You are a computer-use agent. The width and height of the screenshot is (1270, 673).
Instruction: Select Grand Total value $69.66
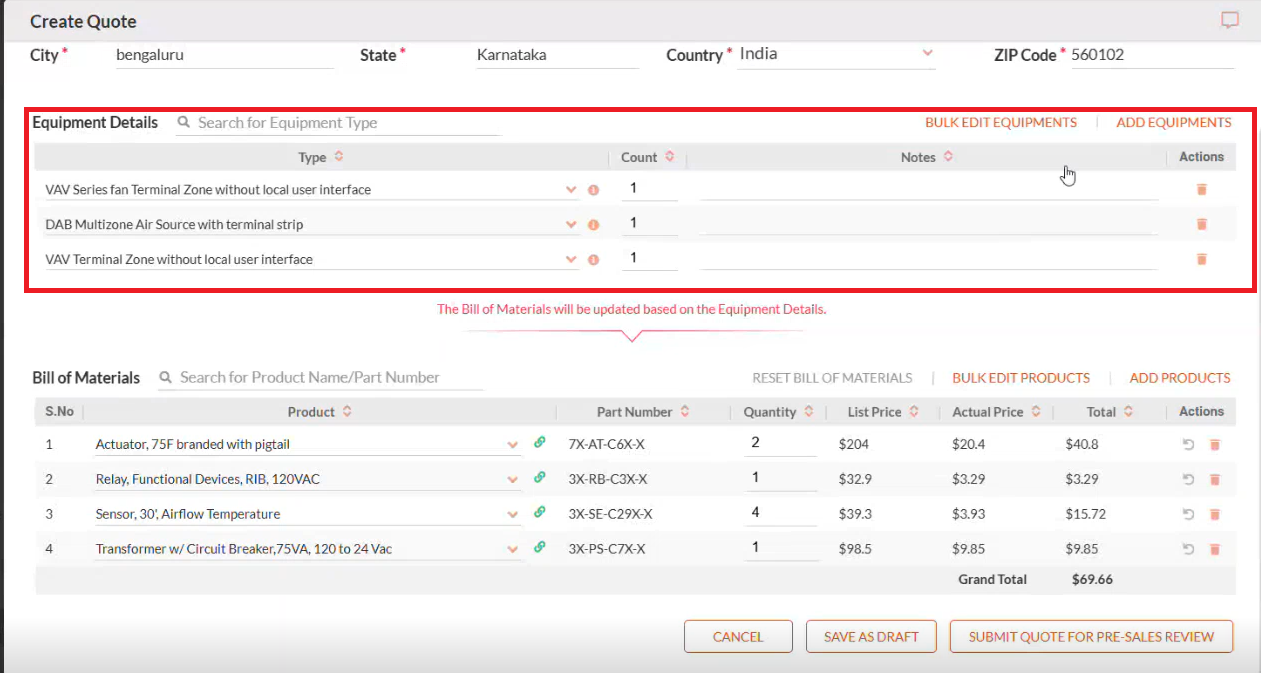pyautogui.click(x=1092, y=579)
